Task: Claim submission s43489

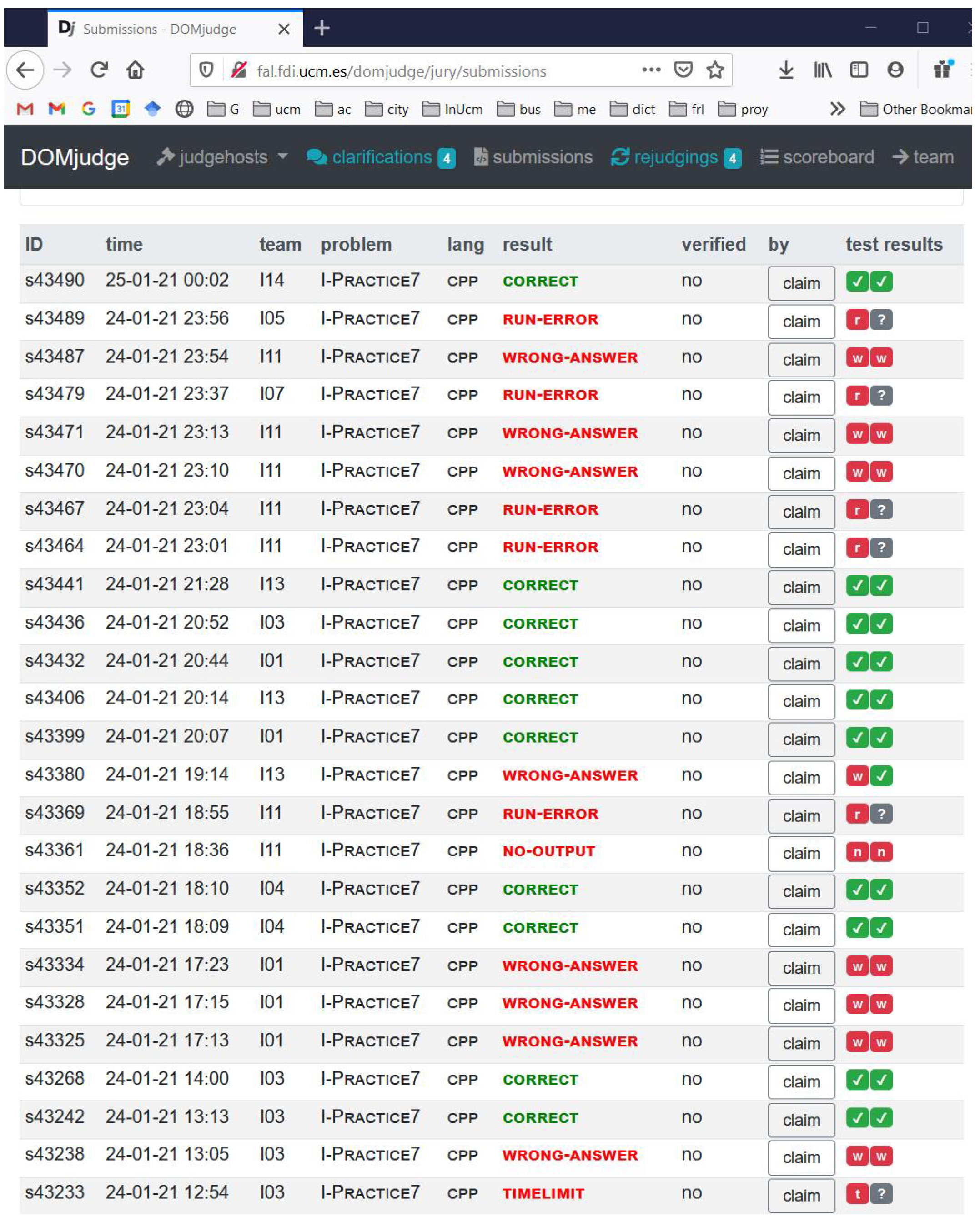Action: pos(801,321)
